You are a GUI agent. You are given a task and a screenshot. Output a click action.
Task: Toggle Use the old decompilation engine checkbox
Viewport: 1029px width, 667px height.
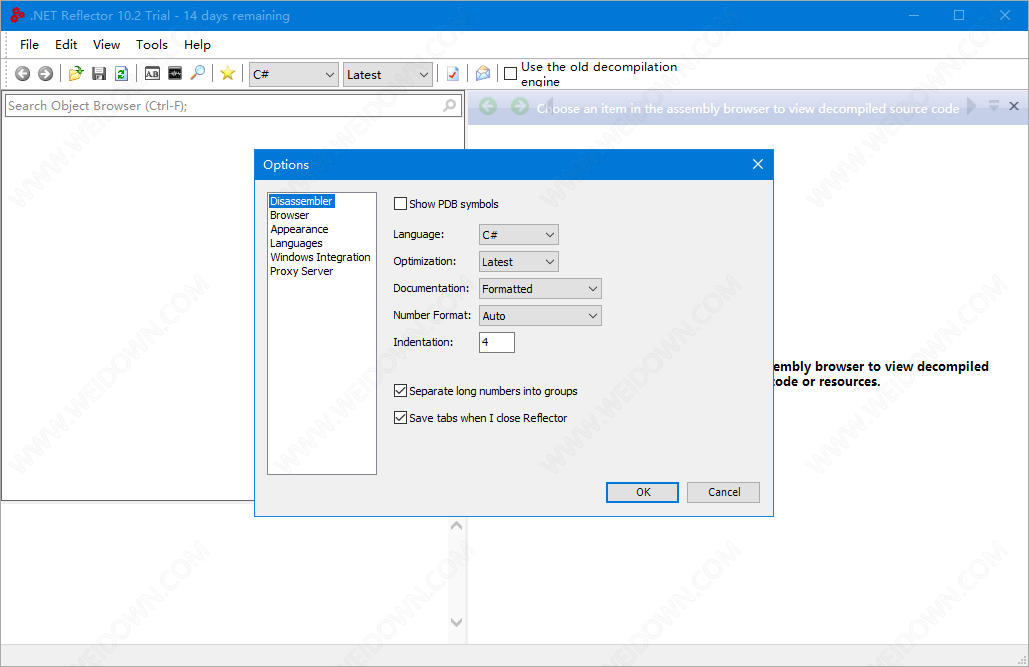click(510, 74)
